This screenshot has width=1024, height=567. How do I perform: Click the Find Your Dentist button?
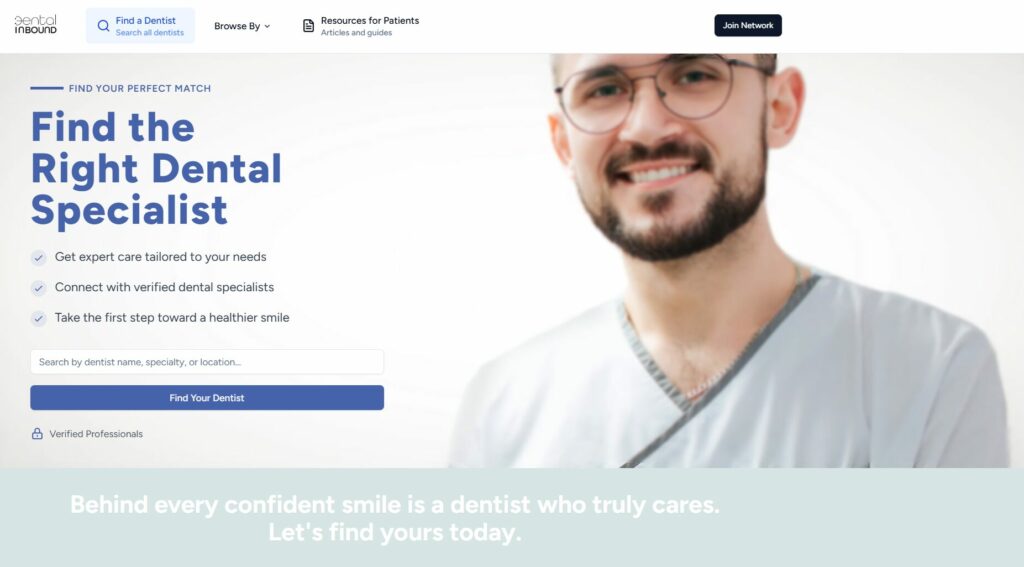pos(207,398)
